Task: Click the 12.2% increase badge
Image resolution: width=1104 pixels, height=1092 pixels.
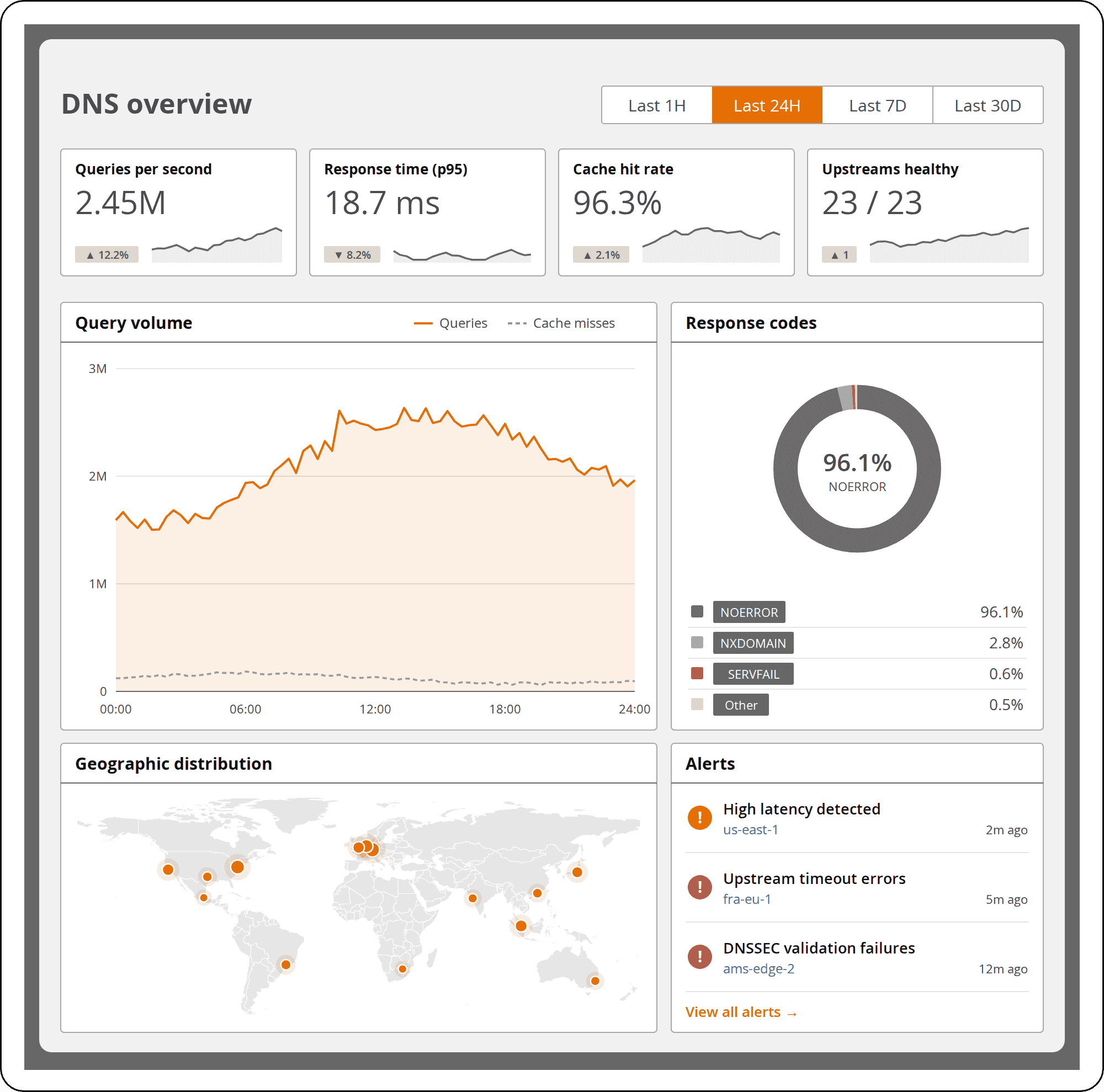Action: tap(107, 255)
